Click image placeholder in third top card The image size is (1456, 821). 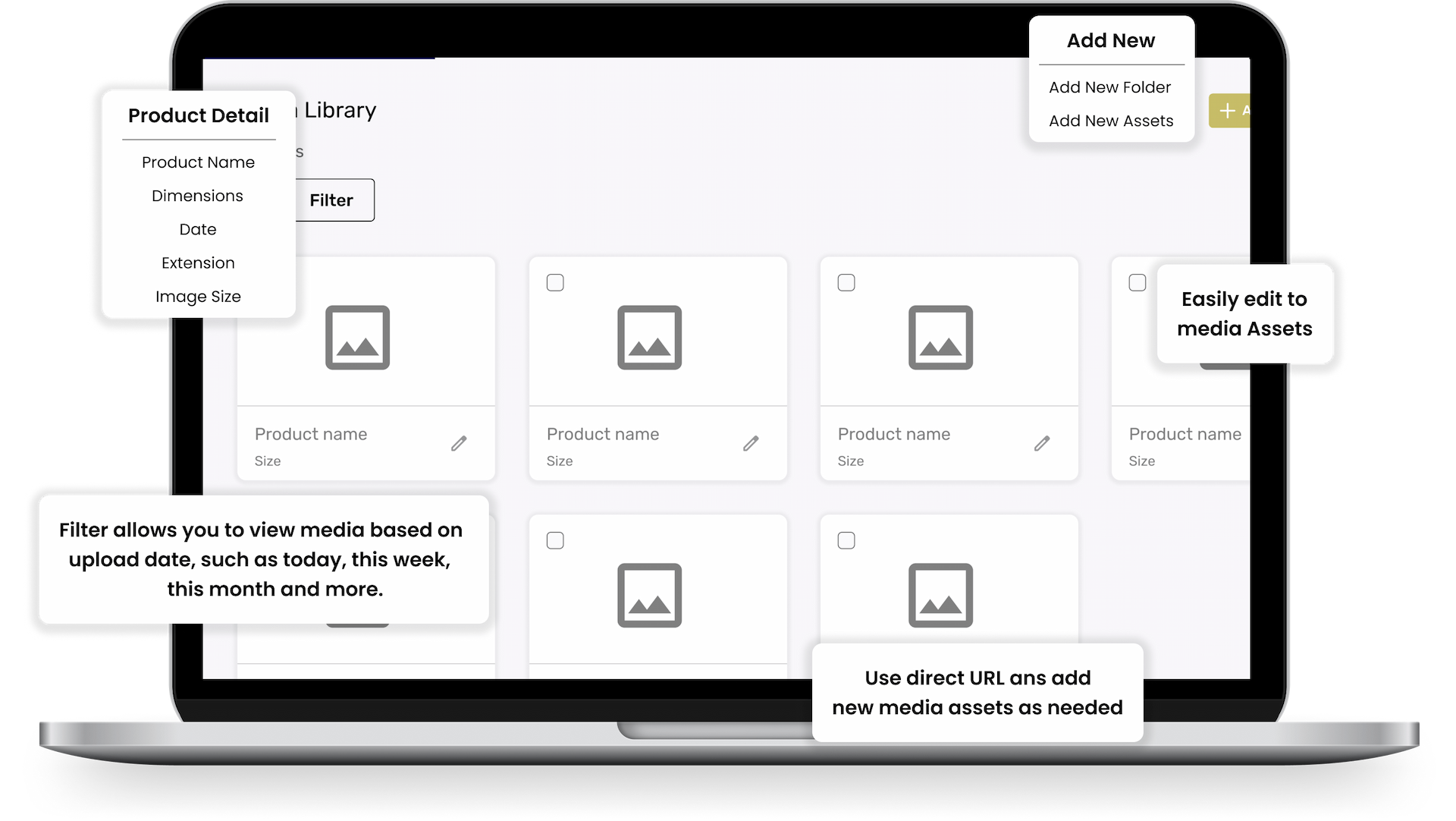click(940, 338)
